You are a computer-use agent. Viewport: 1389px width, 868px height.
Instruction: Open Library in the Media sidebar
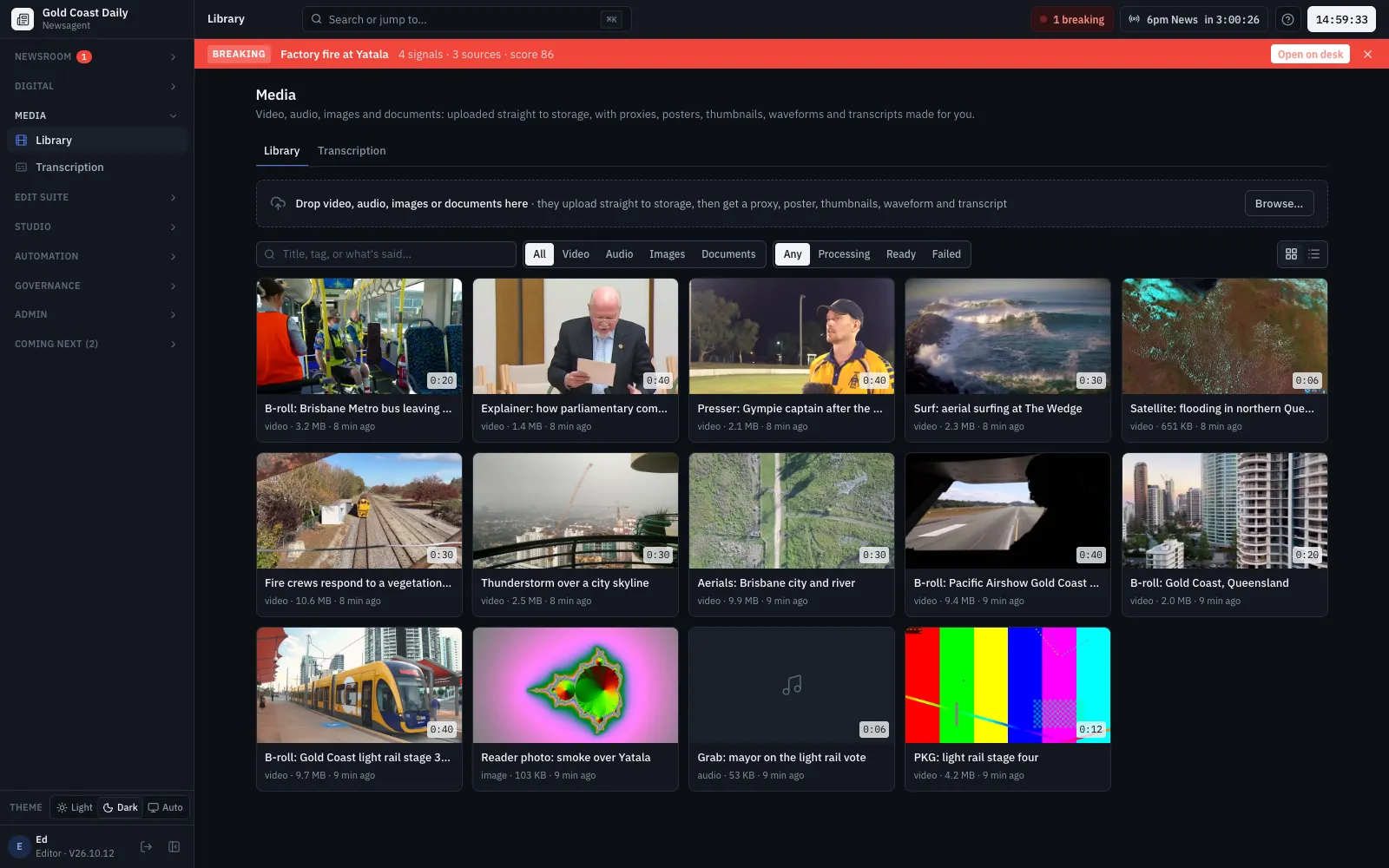[97, 140]
